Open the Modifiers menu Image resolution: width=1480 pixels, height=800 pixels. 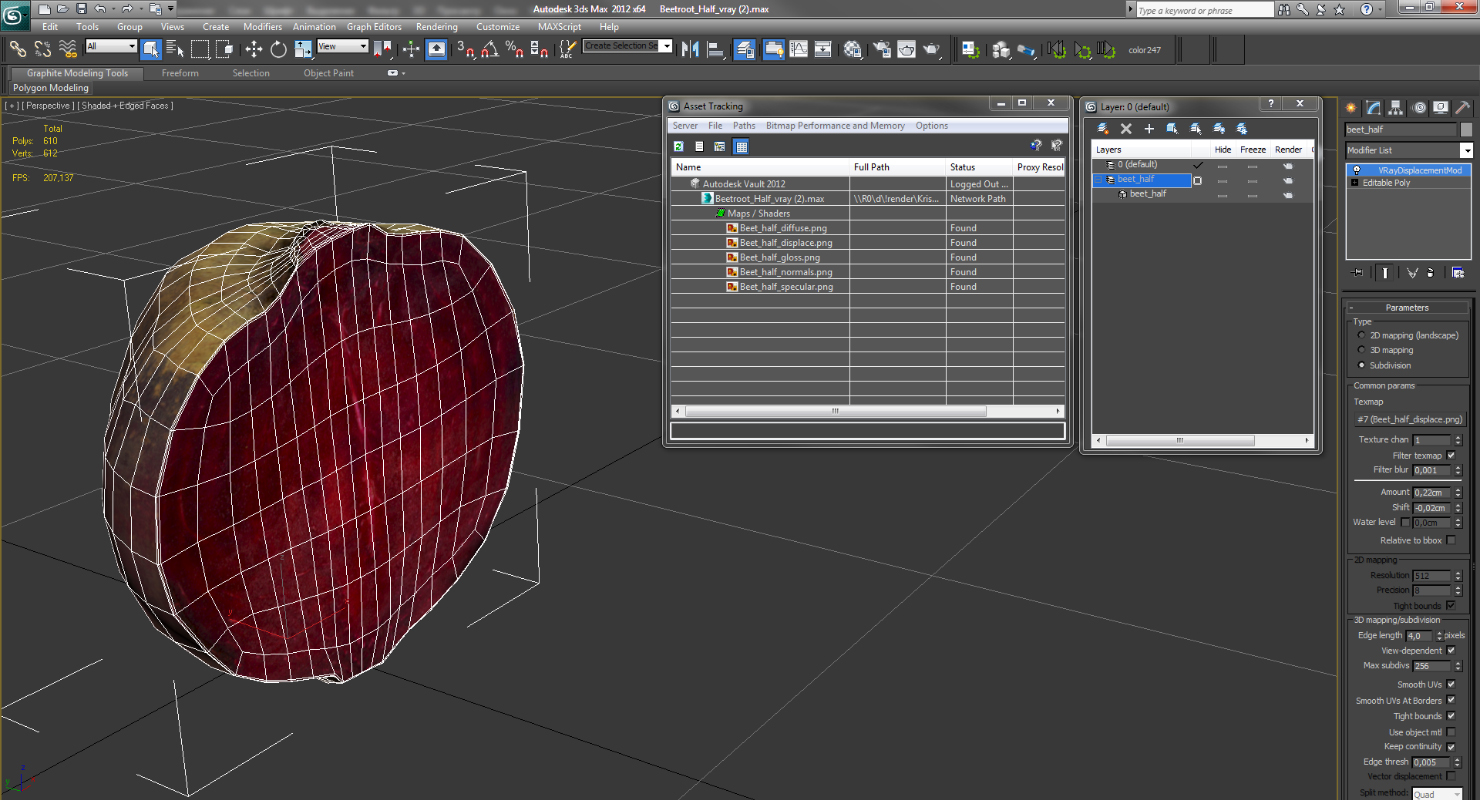pyautogui.click(x=263, y=27)
